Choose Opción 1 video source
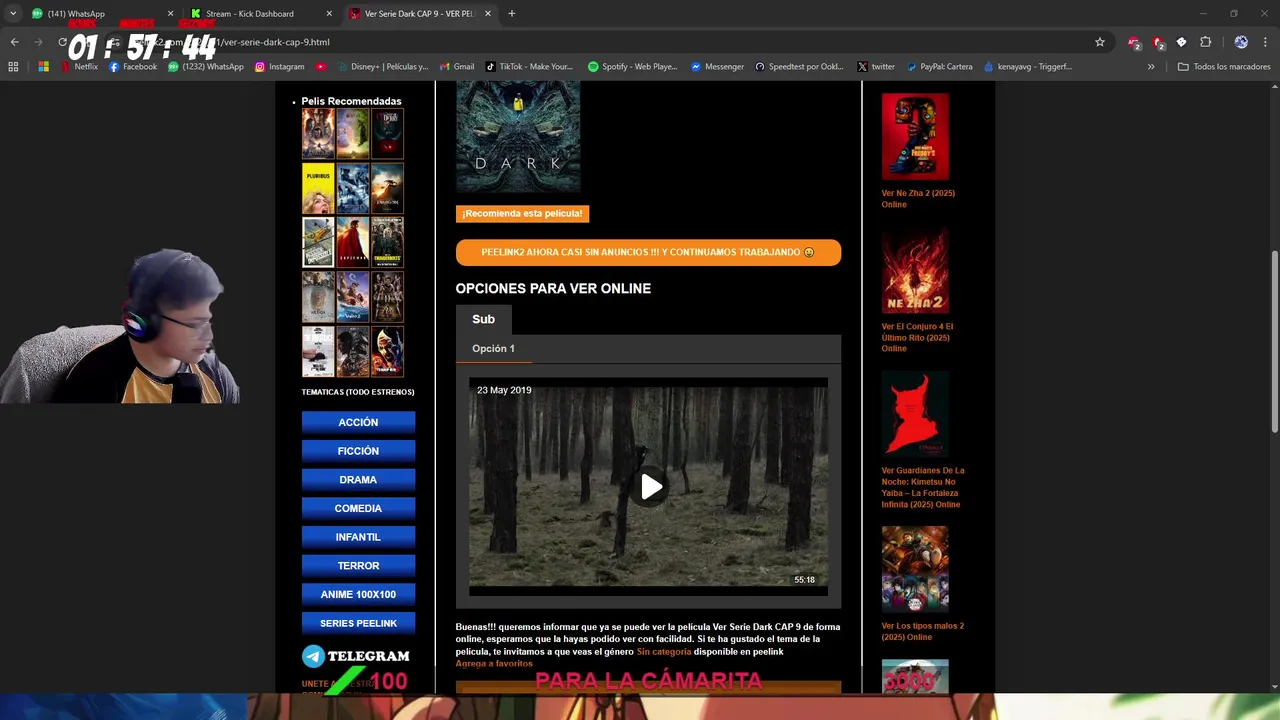This screenshot has width=1280, height=720. point(493,348)
